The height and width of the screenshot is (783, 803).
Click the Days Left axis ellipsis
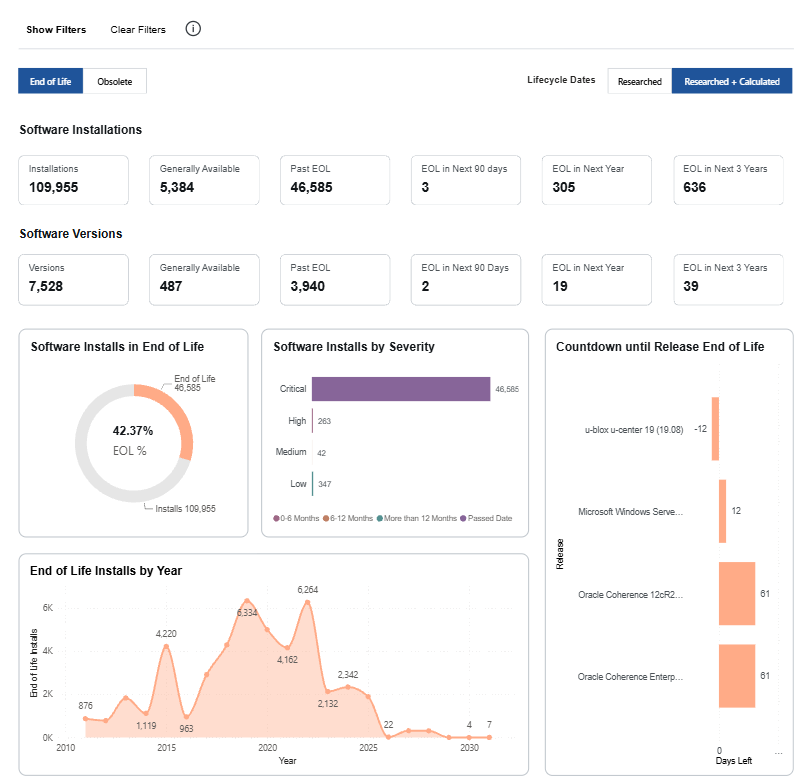pyautogui.click(x=778, y=753)
